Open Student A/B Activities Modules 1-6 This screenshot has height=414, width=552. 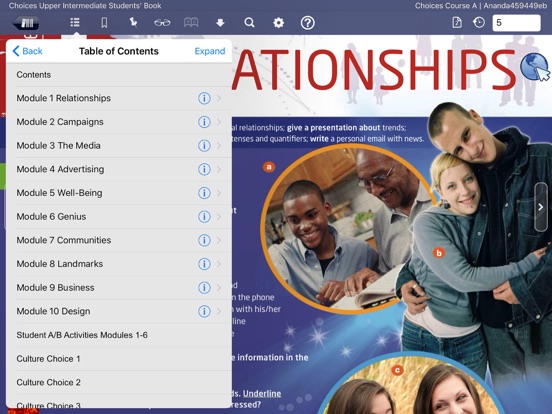[119, 335]
